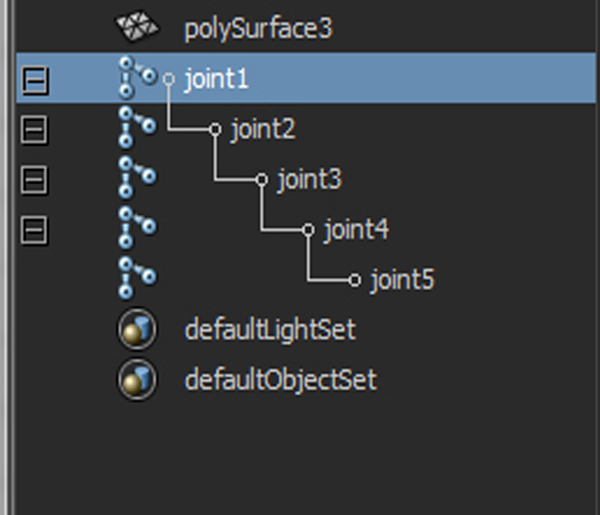Click the joint4 skeleton icon

137,228
